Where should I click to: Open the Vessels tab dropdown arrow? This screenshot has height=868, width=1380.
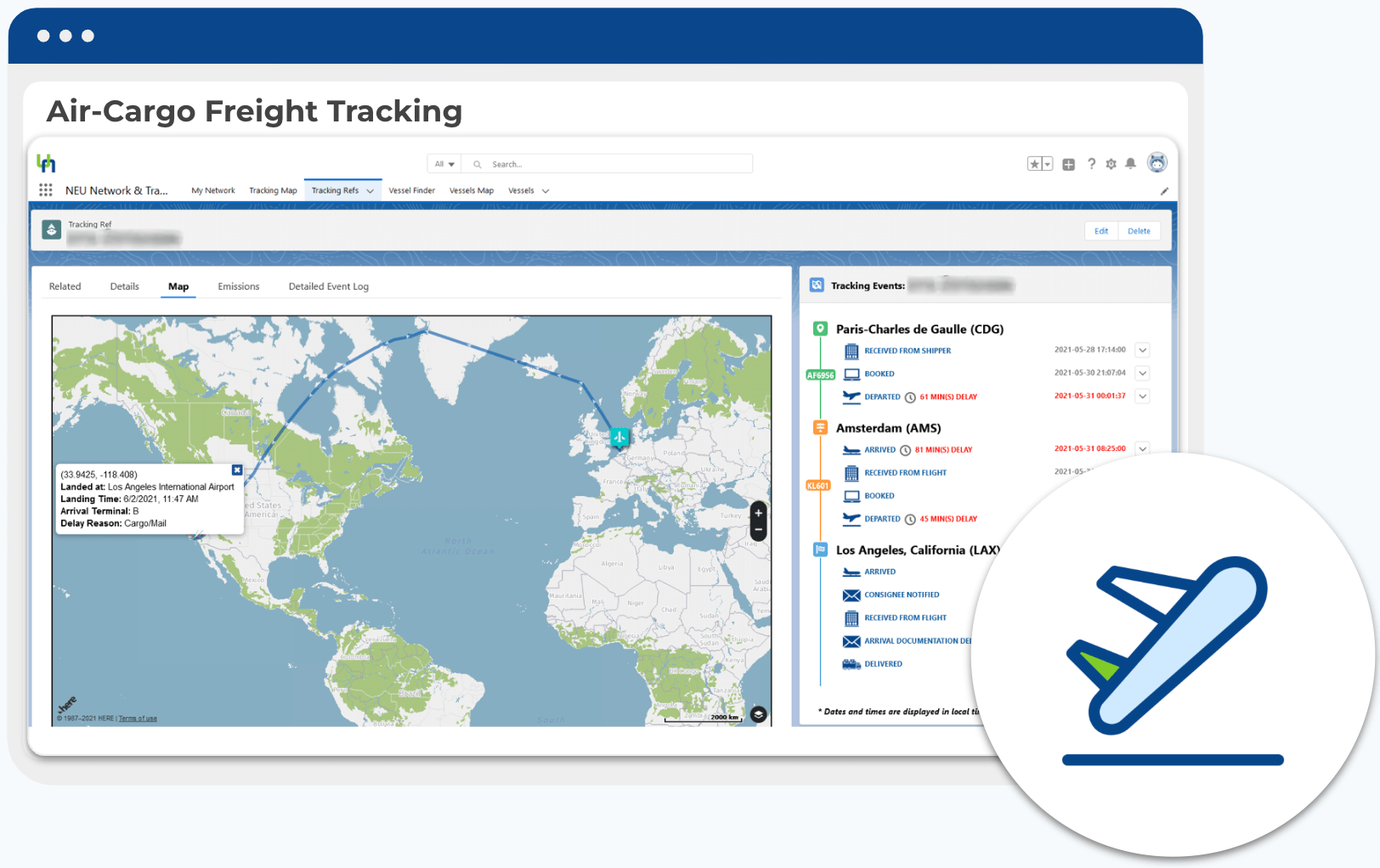tap(546, 191)
